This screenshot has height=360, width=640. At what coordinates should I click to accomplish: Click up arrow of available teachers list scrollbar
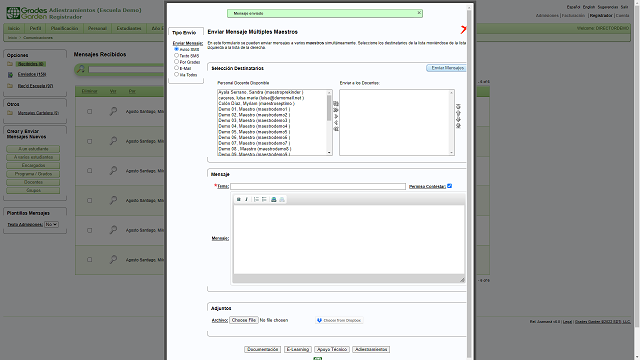click(x=329, y=93)
